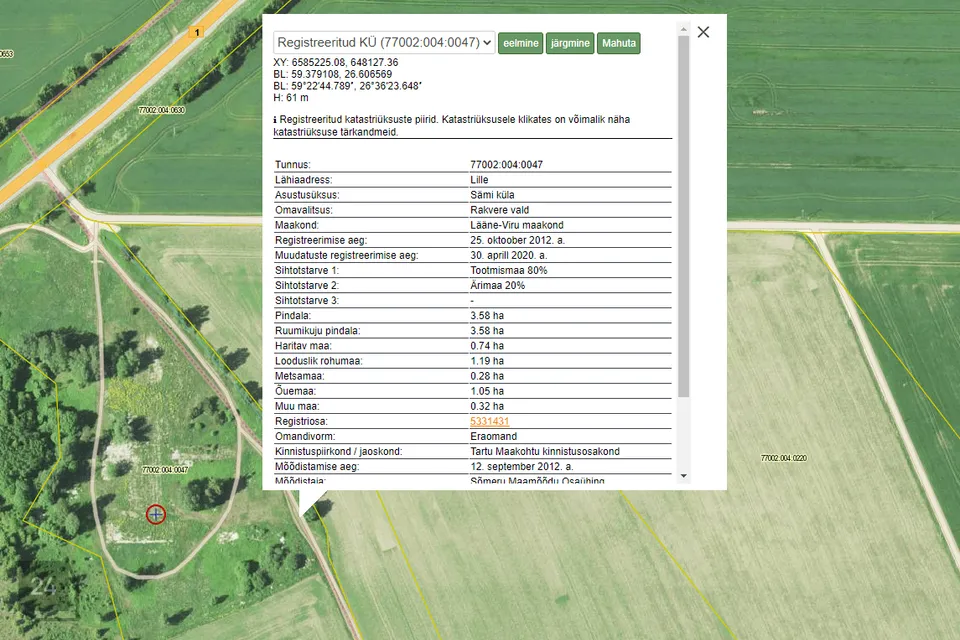Click the info icon before Registreeritud text
Image resolution: width=960 pixels, height=640 pixels.
click(276, 119)
